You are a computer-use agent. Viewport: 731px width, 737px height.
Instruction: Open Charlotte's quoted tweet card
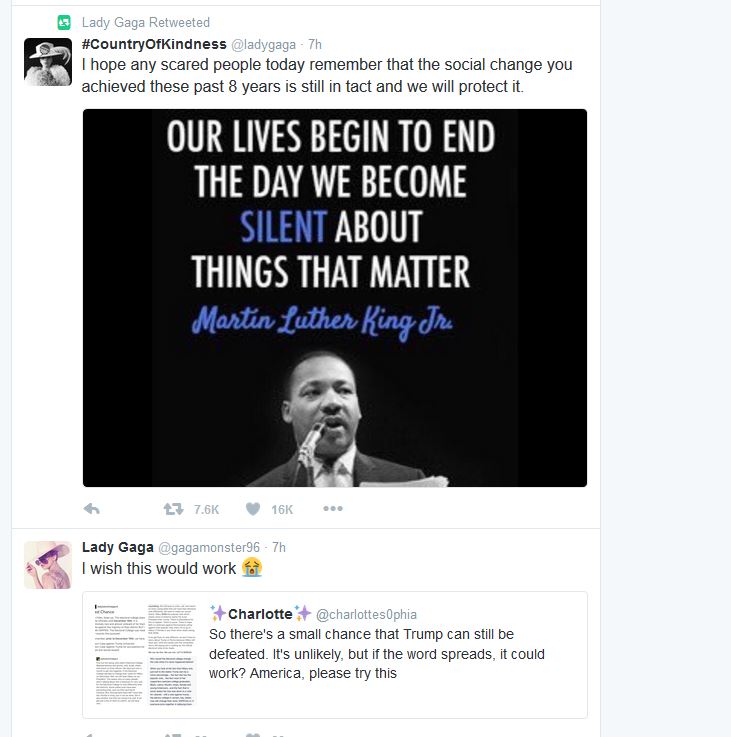335,655
